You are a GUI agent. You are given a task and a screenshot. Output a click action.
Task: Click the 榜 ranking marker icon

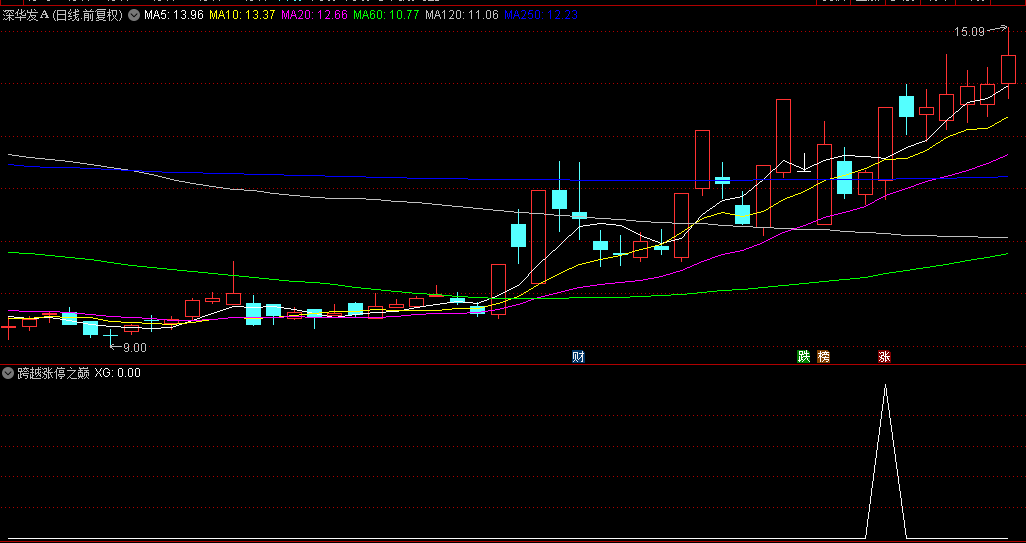(823, 357)
